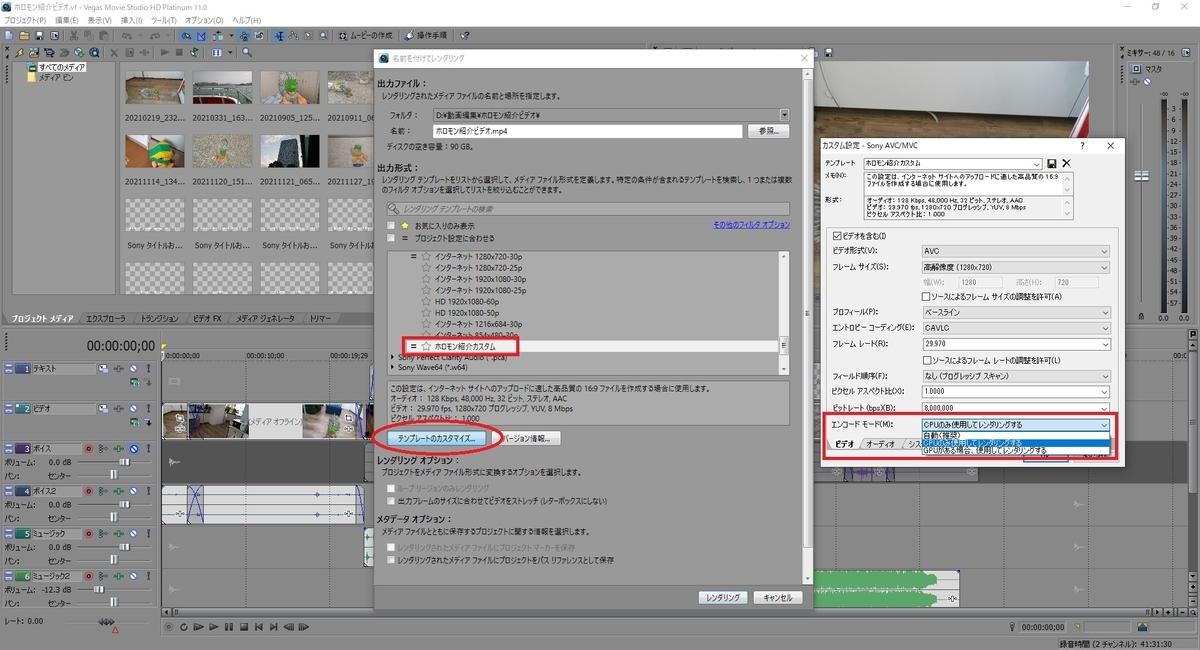Select 自動(推奨) in the encode mode list

click(x=1015, y=435)
